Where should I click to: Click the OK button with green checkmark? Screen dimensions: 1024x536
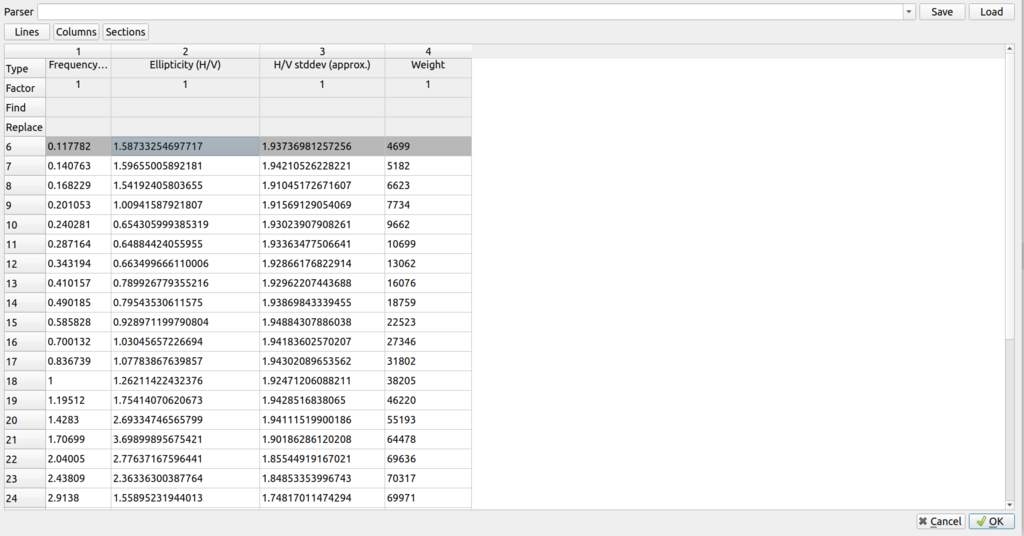click(991, 521)
